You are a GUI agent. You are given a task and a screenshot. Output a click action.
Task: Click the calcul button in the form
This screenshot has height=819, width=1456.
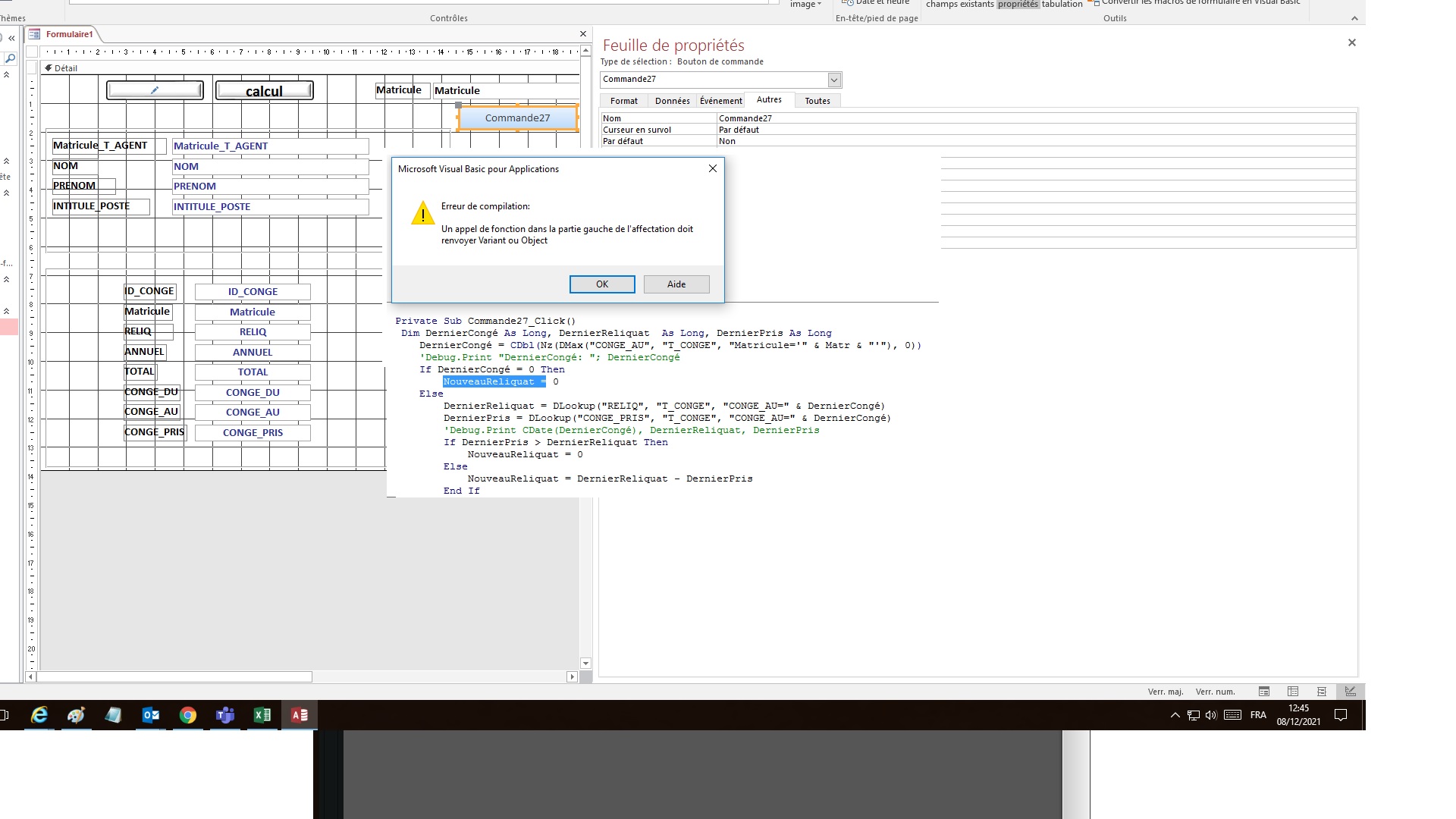(264, 90)
